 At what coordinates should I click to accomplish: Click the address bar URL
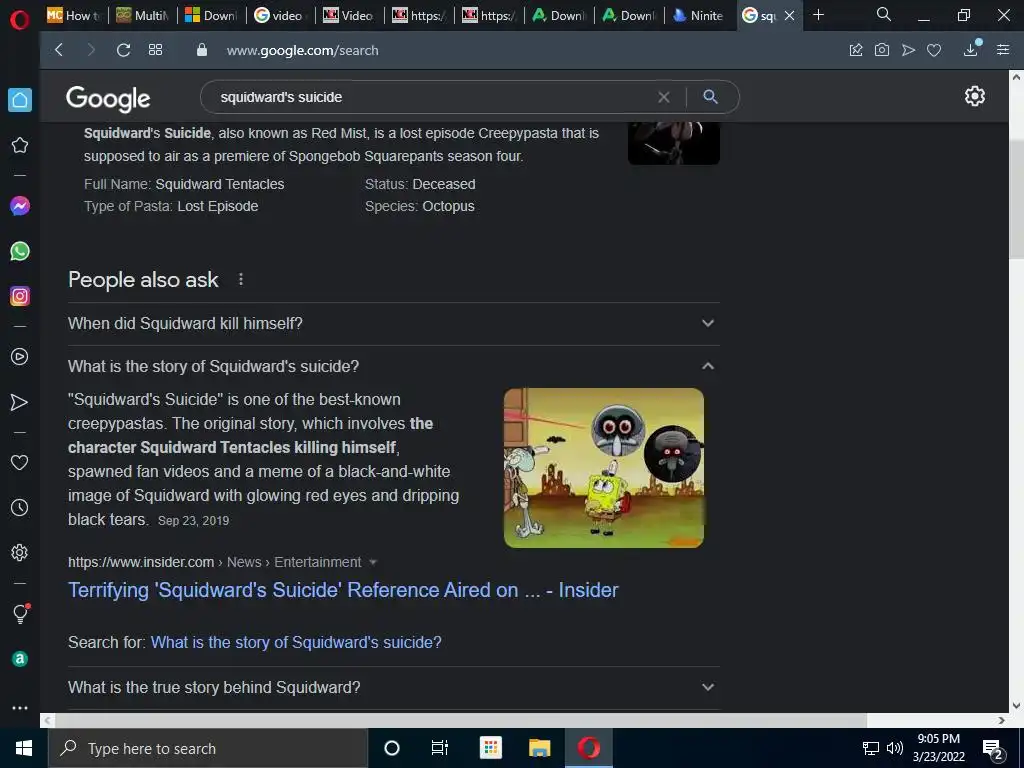(x=302, y=50)
